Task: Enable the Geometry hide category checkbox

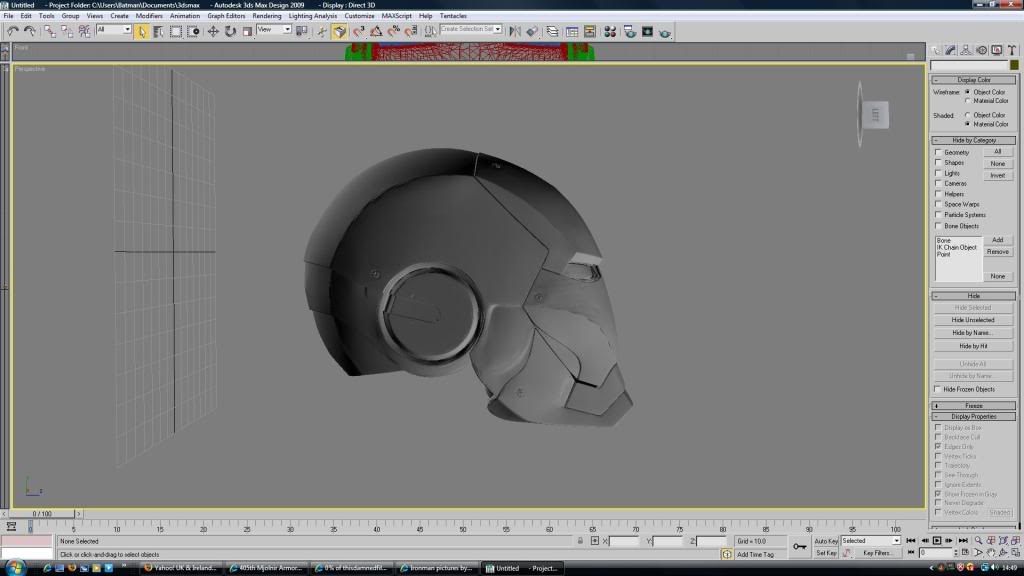Action: click(x=938, y=153)
